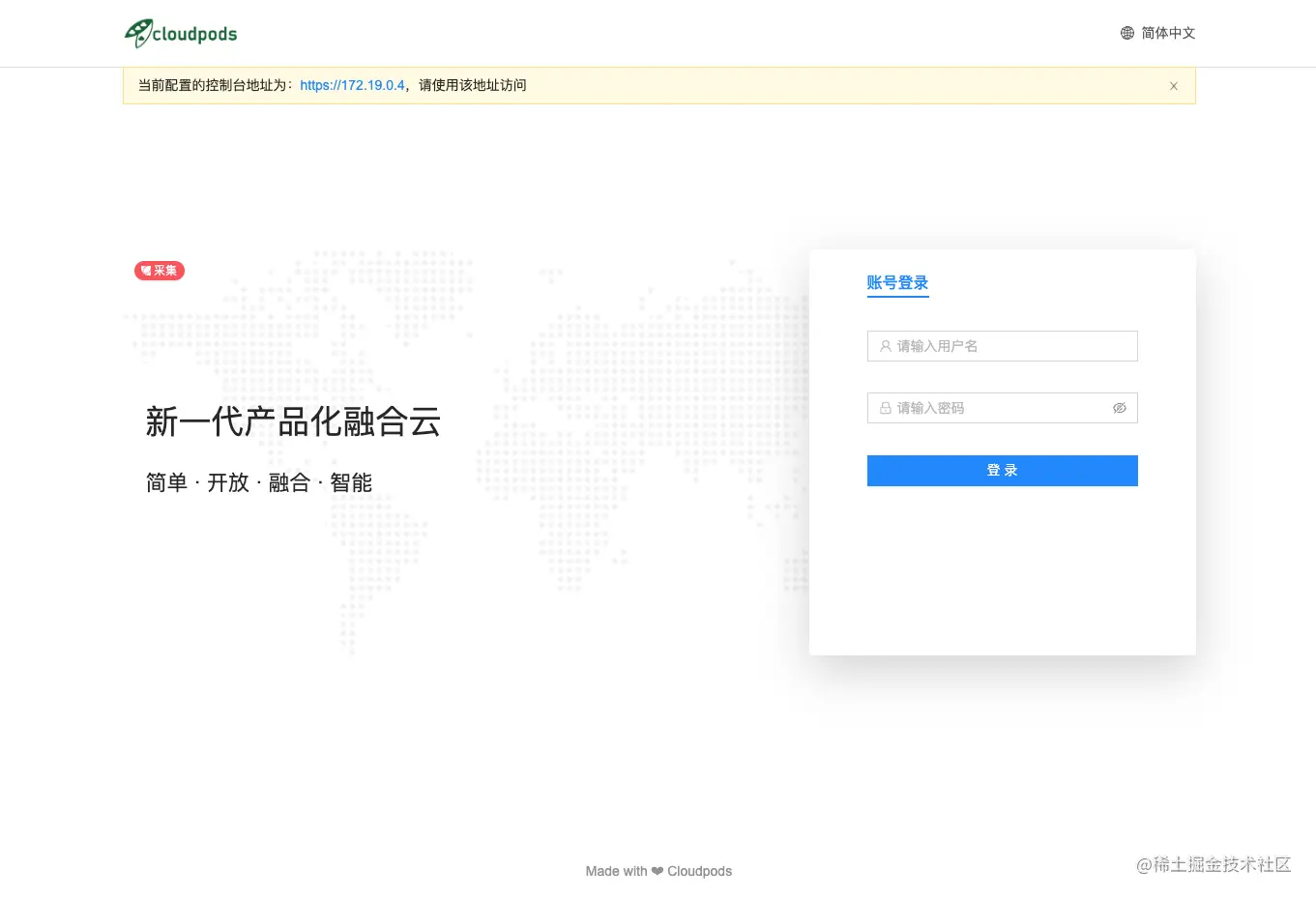Focus the 请输入用户名 username field
The image size is (1316, 899).
click(x=1002, y=346)
